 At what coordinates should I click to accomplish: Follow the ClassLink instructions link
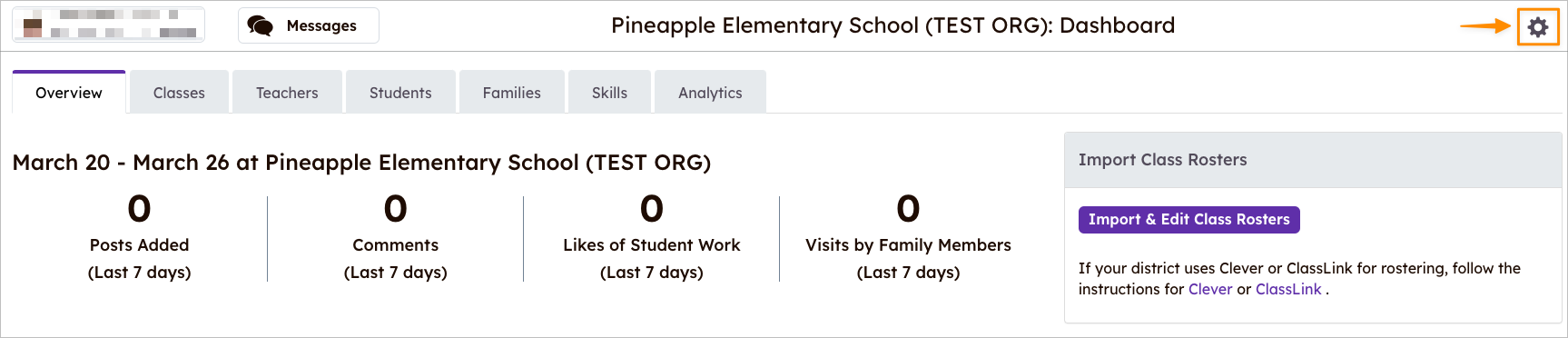[1288, 289]
